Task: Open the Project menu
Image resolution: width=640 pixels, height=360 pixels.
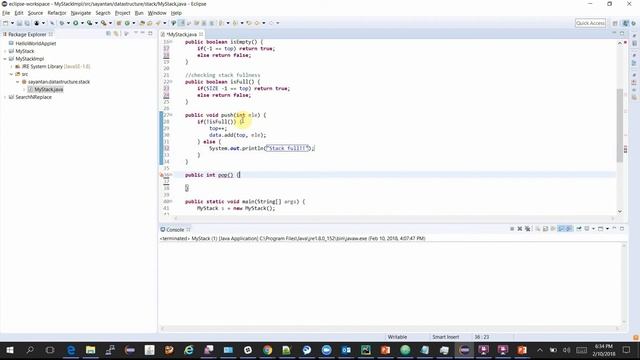Action: click(x=122, y=13)
